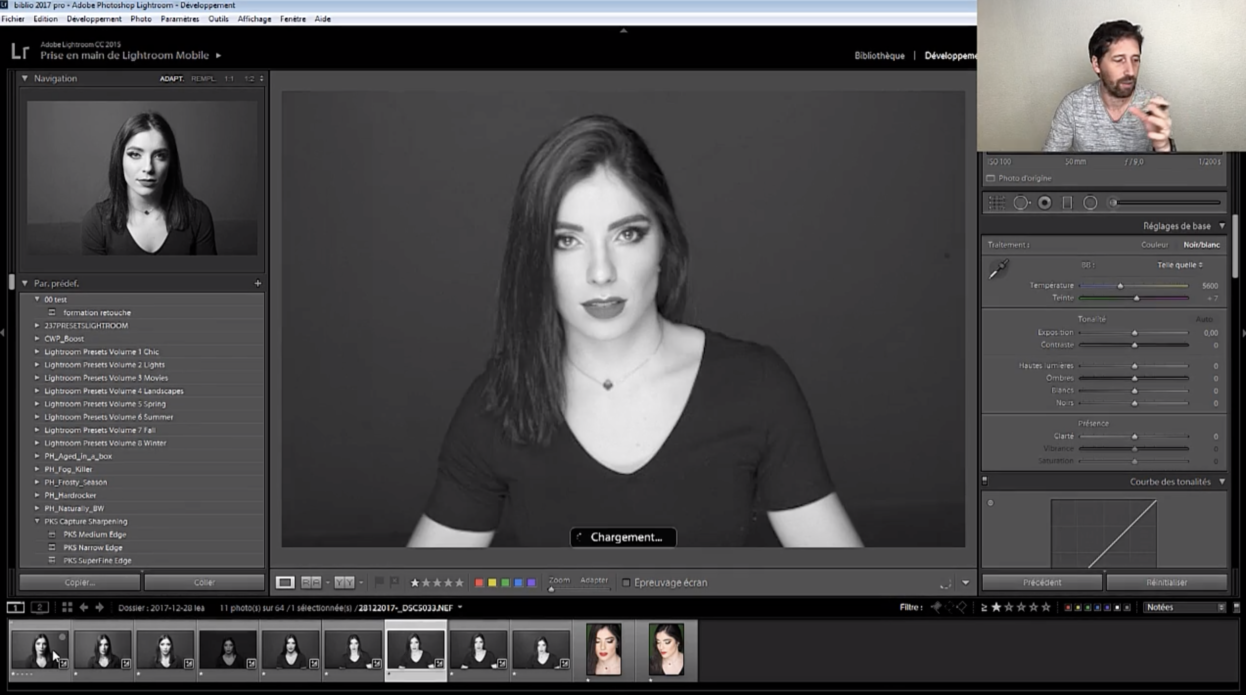The width and height of the screenshot is (1246, 695).
Task: Expand the 237PRESETSLIGHTROOM folder
Action: tap(38, 326)
